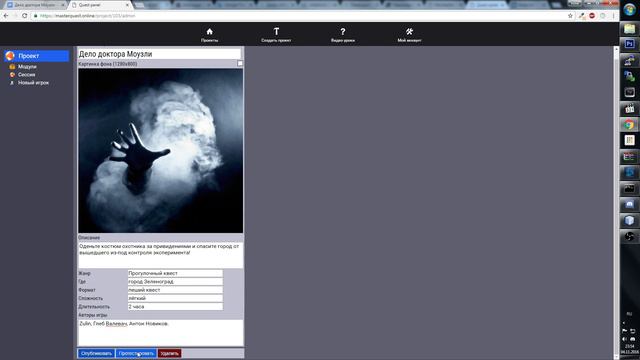The height and width of the screenshot is (360, 640).
Task: Edit the Длительность field 2 часа
Action: [x=175, y=307]
